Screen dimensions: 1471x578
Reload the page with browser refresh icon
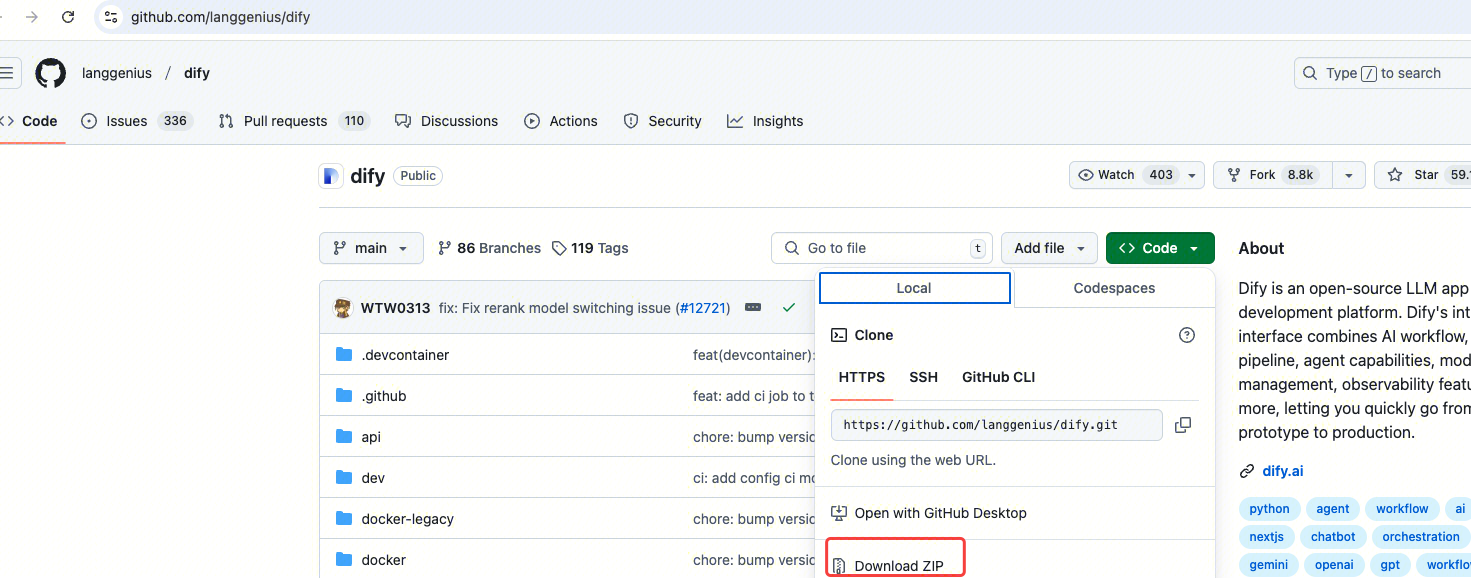(x=68, y=17)
